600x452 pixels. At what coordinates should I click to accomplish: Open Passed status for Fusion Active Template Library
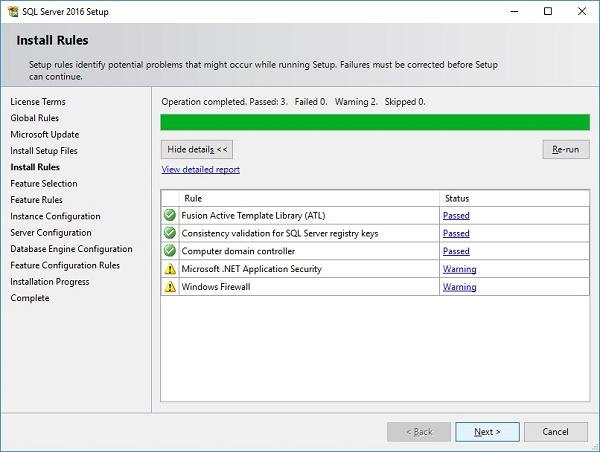tap(456, 215)
